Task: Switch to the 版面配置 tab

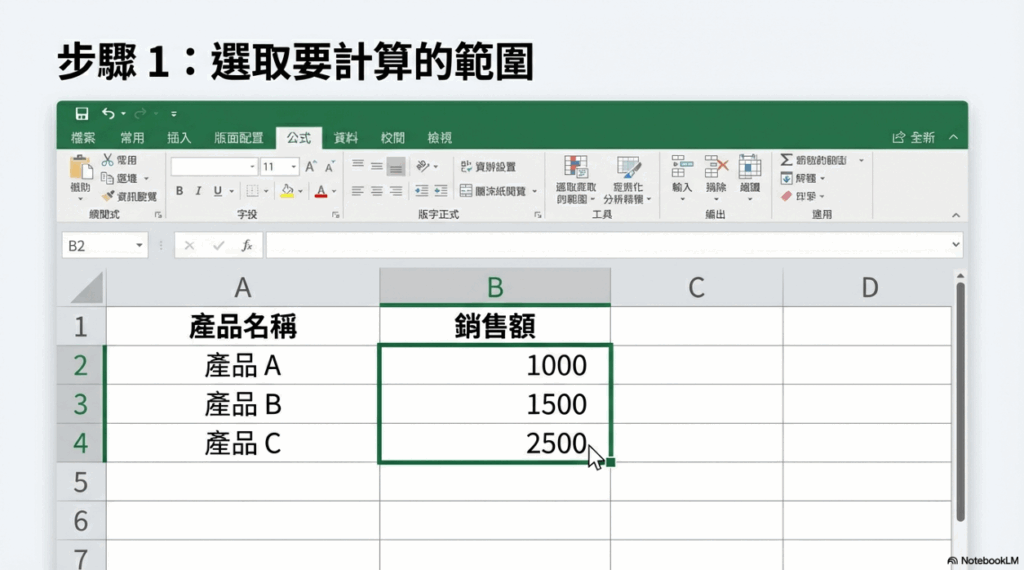Action: pyautogui.click(x=238, y=138)
